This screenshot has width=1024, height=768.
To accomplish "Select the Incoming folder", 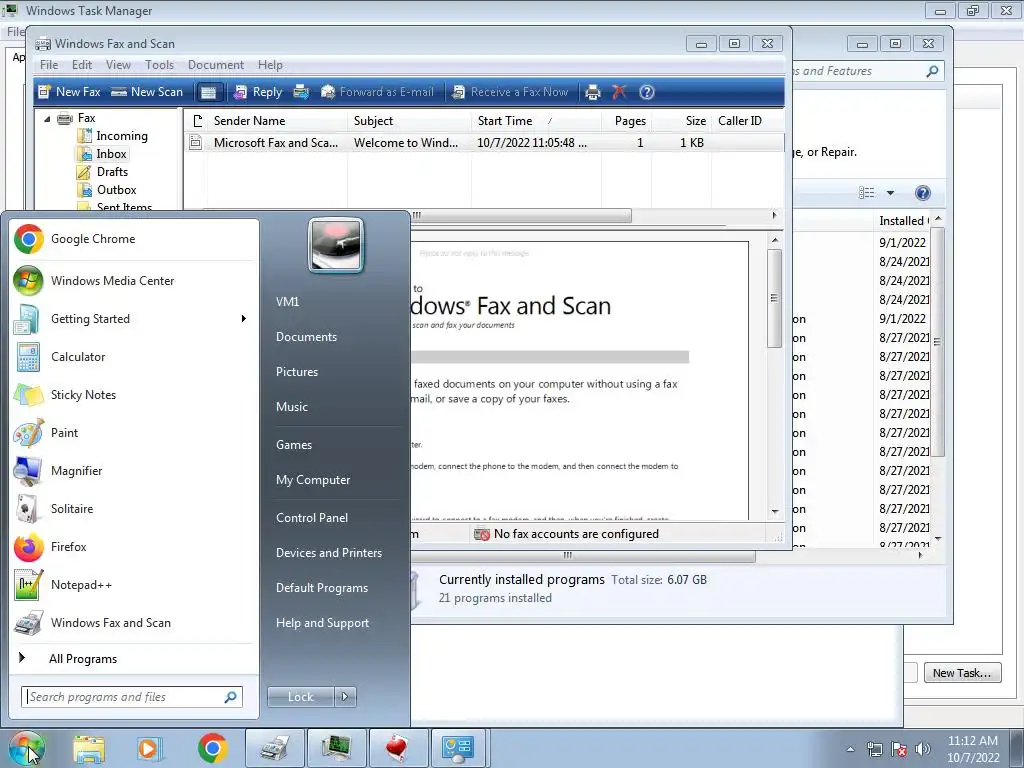I will pyautogui.click(x=112, y=136).
